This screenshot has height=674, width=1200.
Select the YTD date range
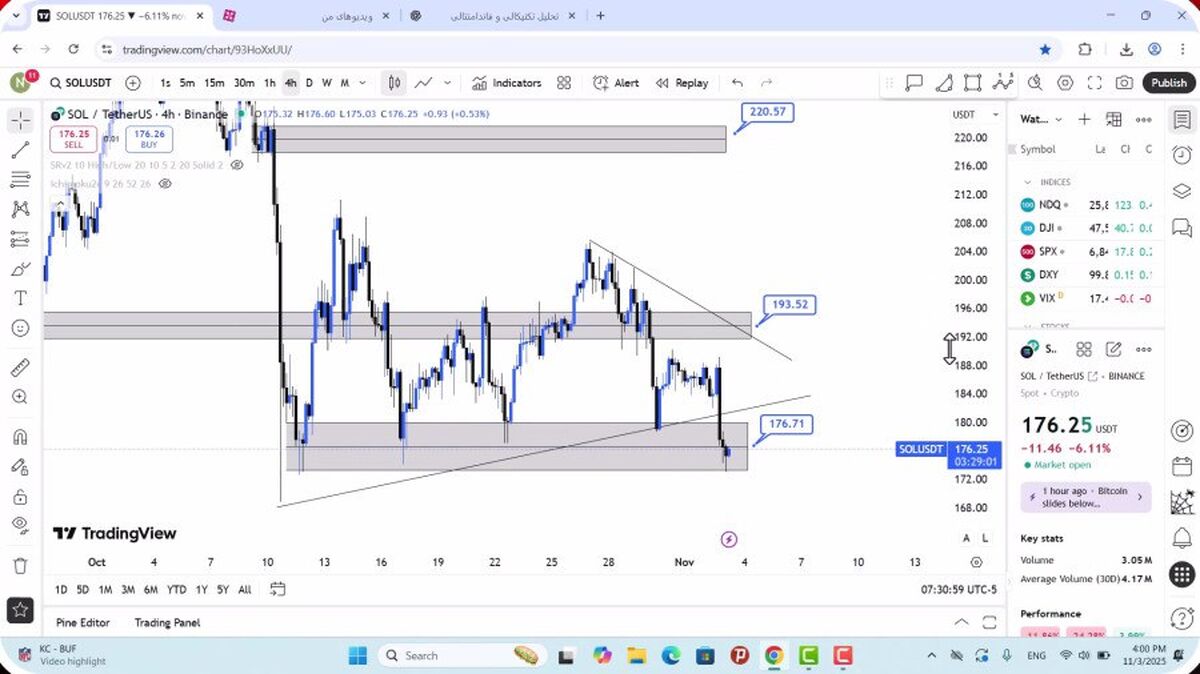coord(176,590)
